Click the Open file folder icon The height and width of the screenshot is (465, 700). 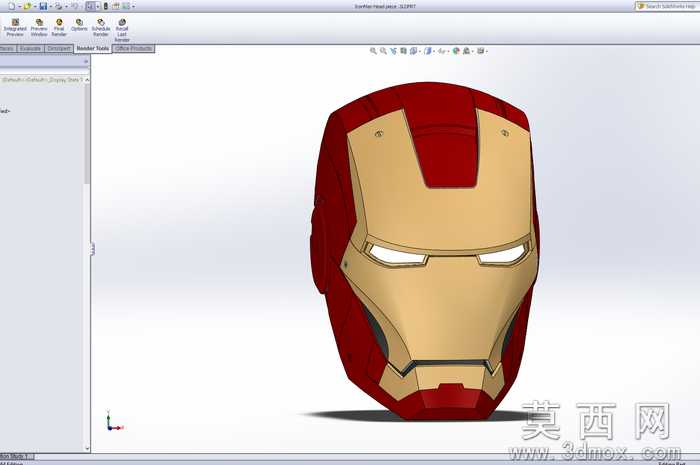coord(27,6)
